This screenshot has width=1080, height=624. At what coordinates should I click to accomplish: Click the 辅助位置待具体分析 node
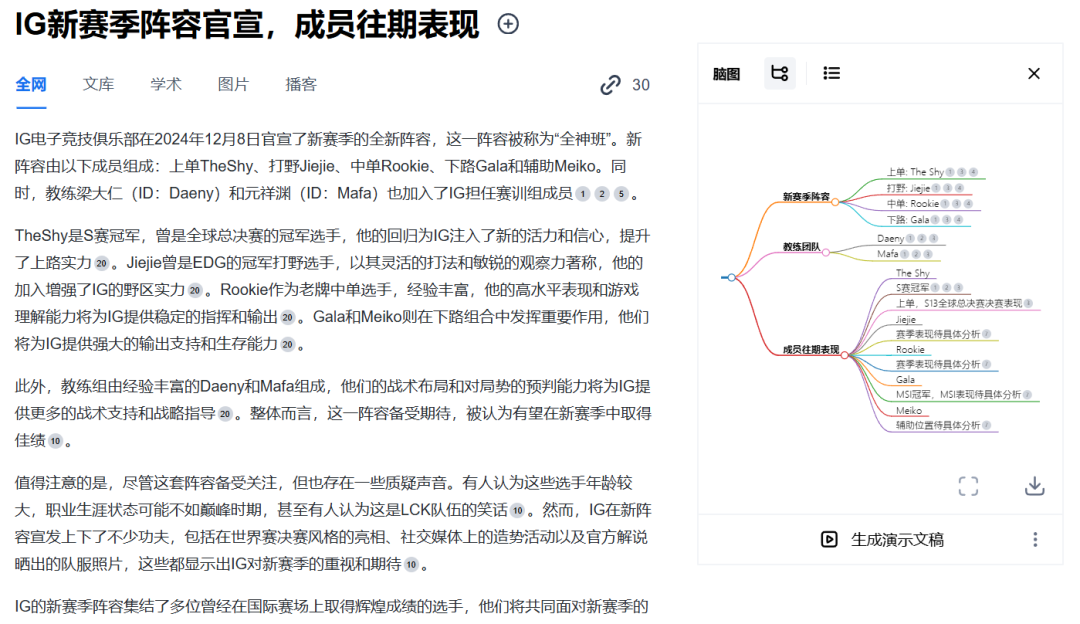point(937,426)
